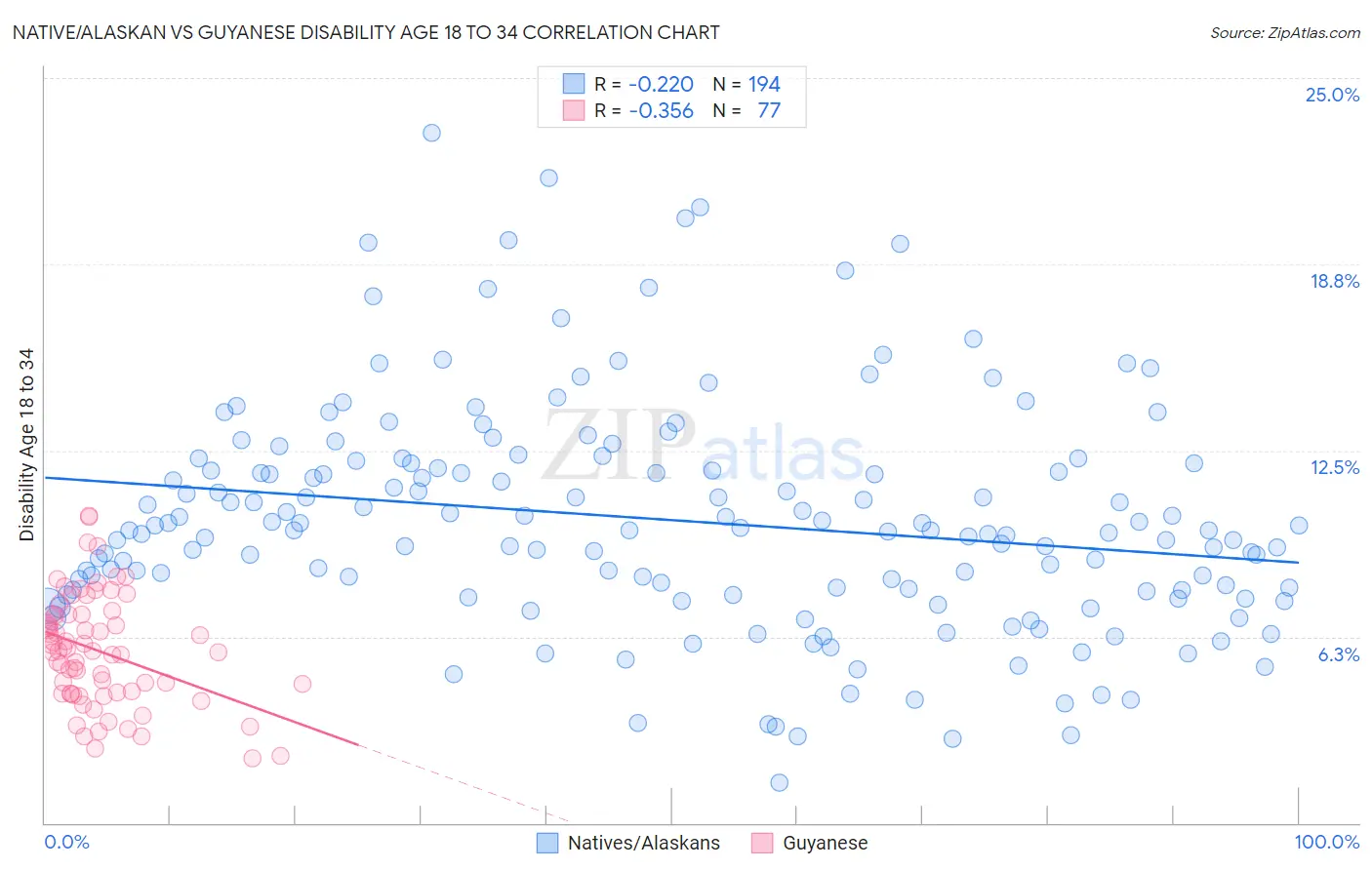Screen dimensions: 1372x870
Task: Click the 6.3% y-axis label
Action: [1339, 654]
